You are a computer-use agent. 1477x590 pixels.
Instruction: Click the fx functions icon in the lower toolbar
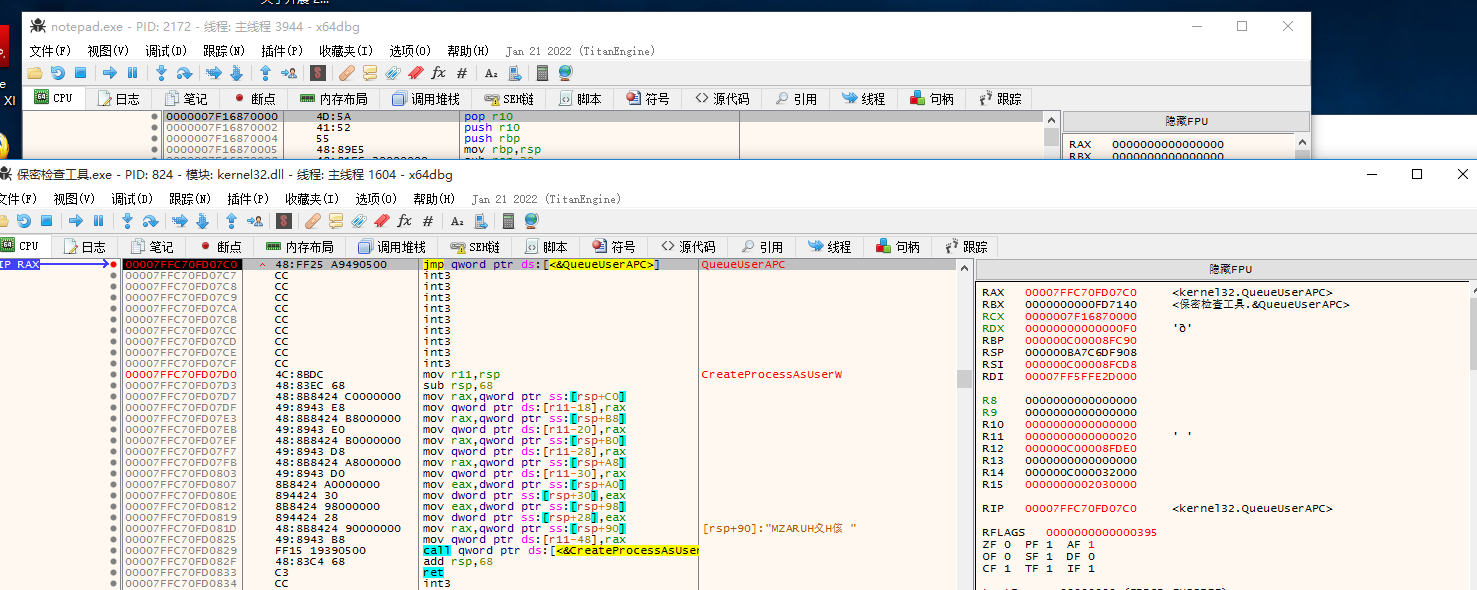pyautogui.click(x=404, y=221)
